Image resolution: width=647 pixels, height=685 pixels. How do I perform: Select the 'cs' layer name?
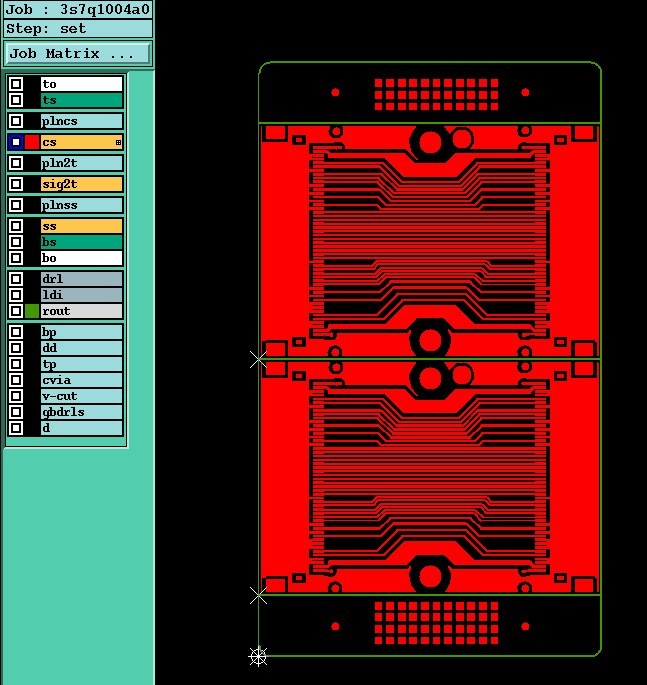click(82, 142)
